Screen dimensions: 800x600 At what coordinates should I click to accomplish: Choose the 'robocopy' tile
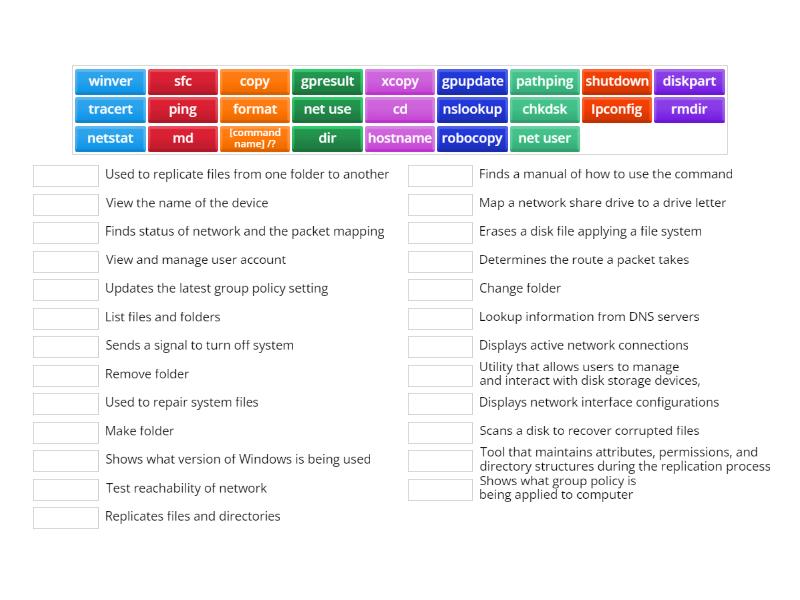[x=472, y=138]
